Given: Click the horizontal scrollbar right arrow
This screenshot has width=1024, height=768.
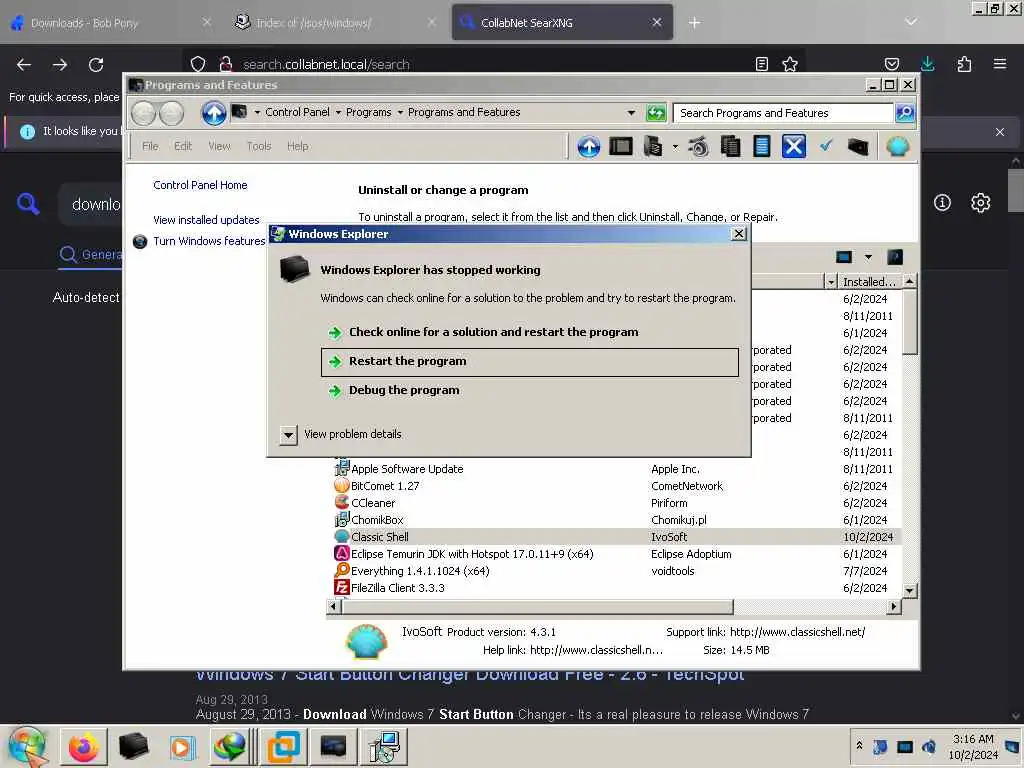Looking at the screenshot, I should [893, 607].
